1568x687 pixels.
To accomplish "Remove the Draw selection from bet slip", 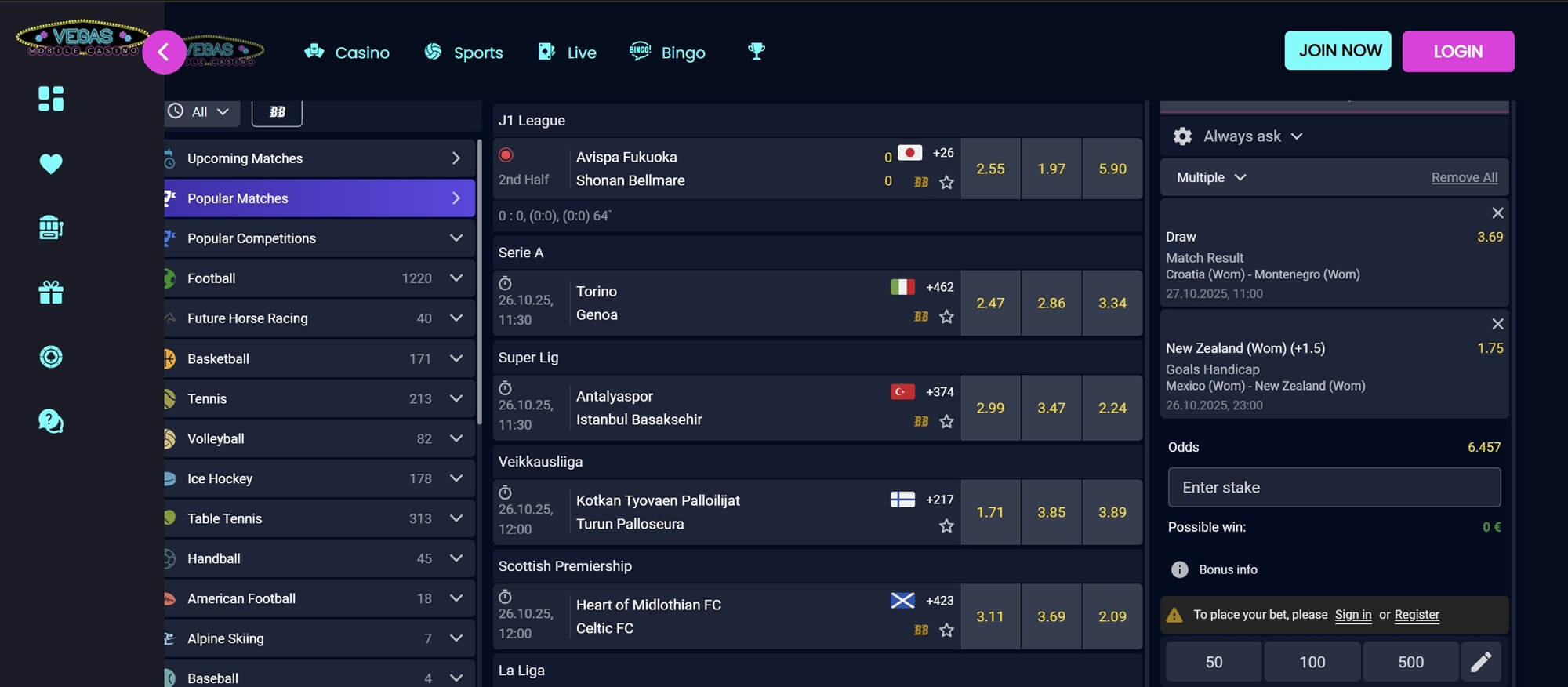I will pyautogui.click(x=1497, y=213).
